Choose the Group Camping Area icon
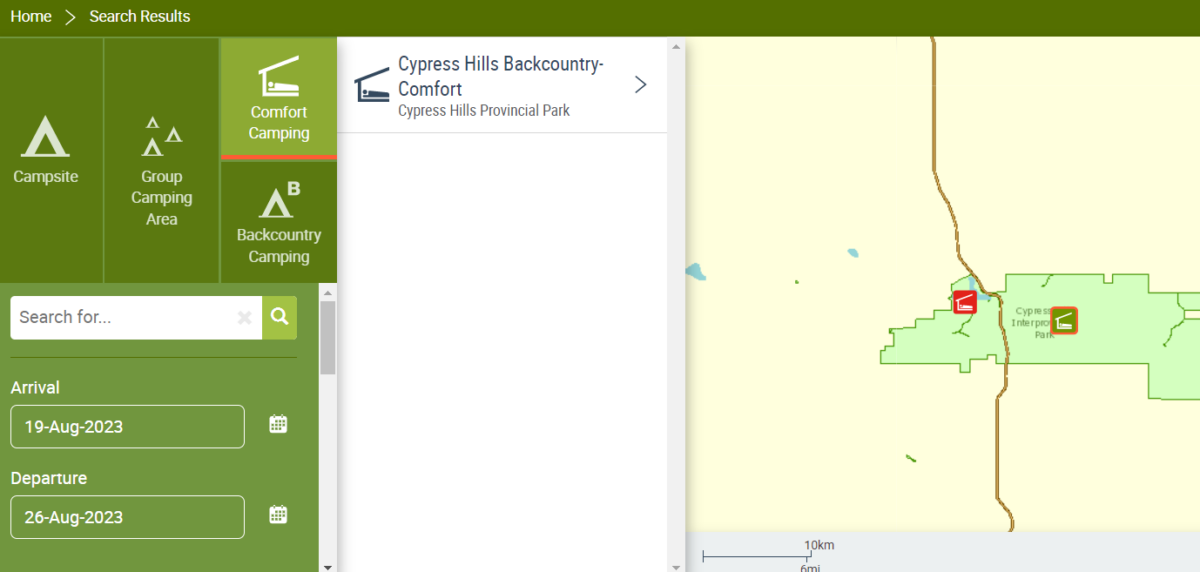 (x=161, y=137)
